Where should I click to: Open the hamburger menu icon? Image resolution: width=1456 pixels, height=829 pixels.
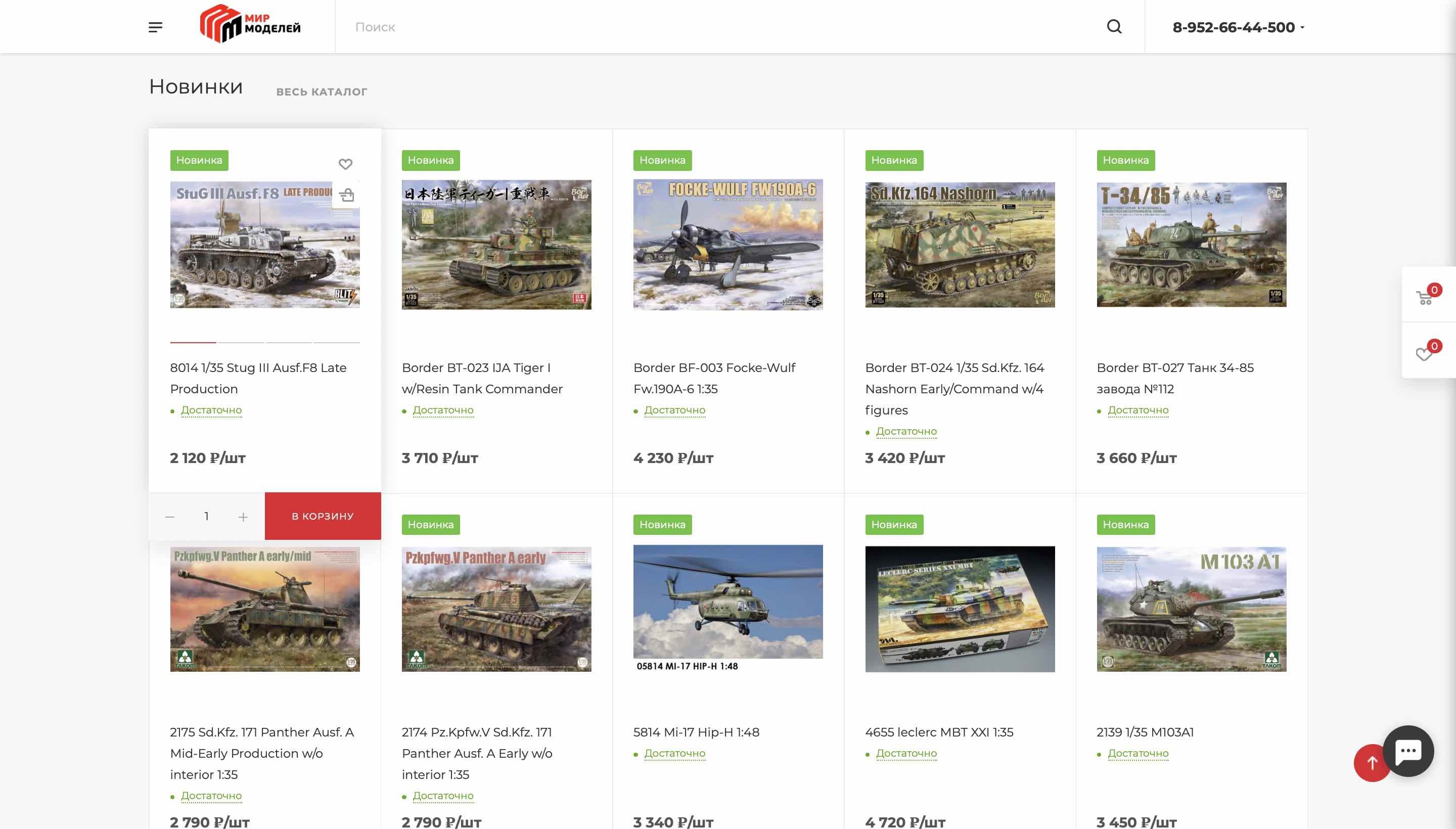tap(155, 27)
